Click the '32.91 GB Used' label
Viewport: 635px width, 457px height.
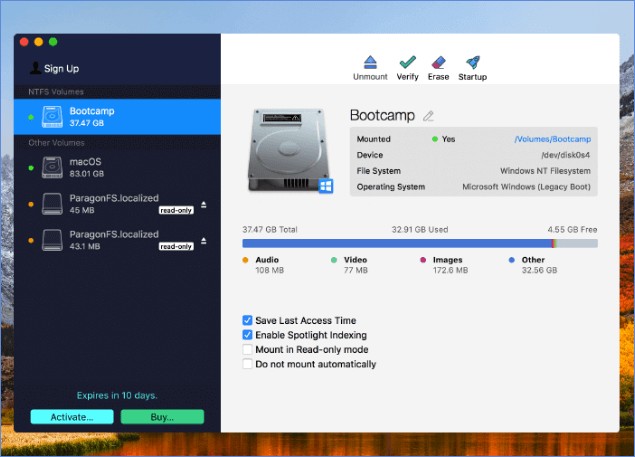click(420, 230)
